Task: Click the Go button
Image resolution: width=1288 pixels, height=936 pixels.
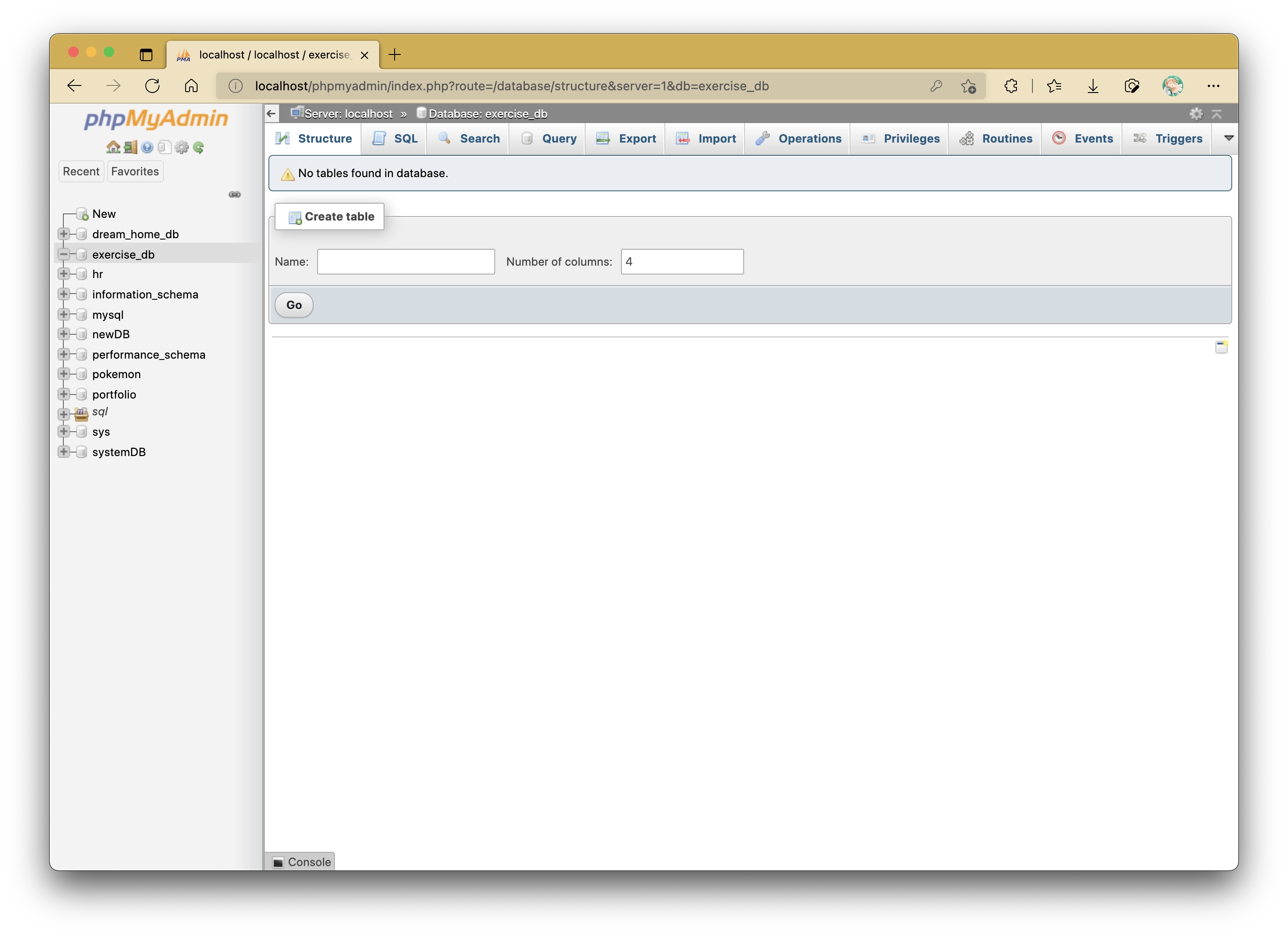Action: (x=294, y=306)
